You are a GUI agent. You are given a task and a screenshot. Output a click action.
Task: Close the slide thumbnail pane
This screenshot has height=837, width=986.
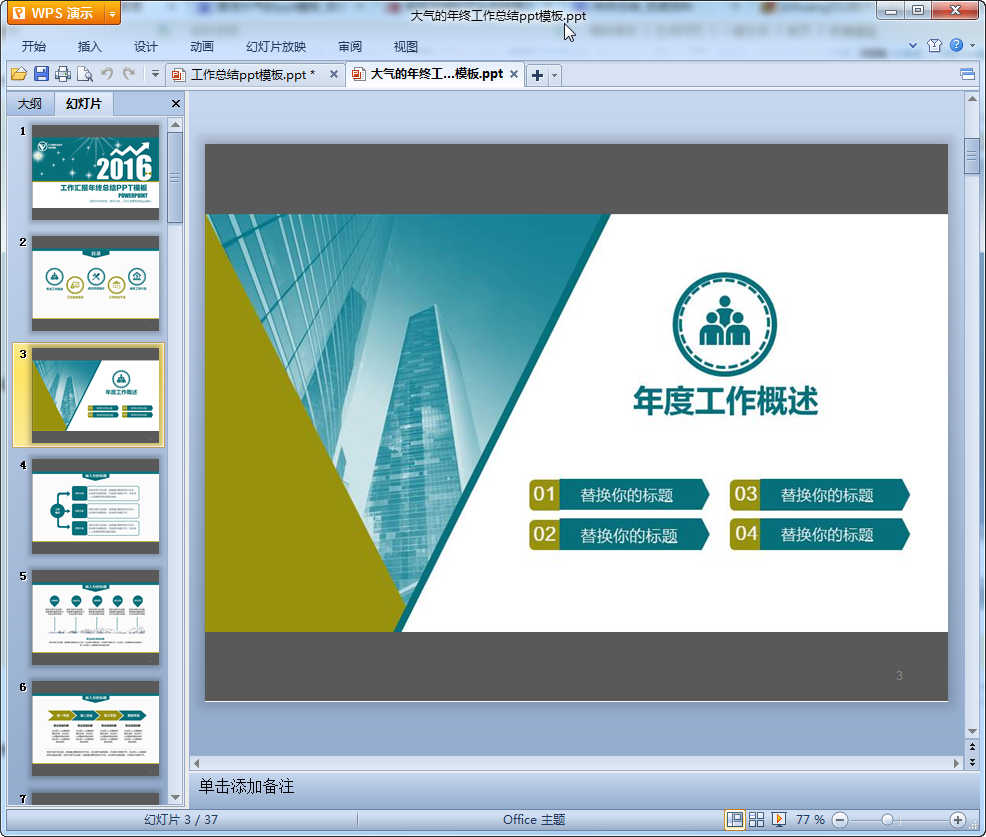[176, 104]
